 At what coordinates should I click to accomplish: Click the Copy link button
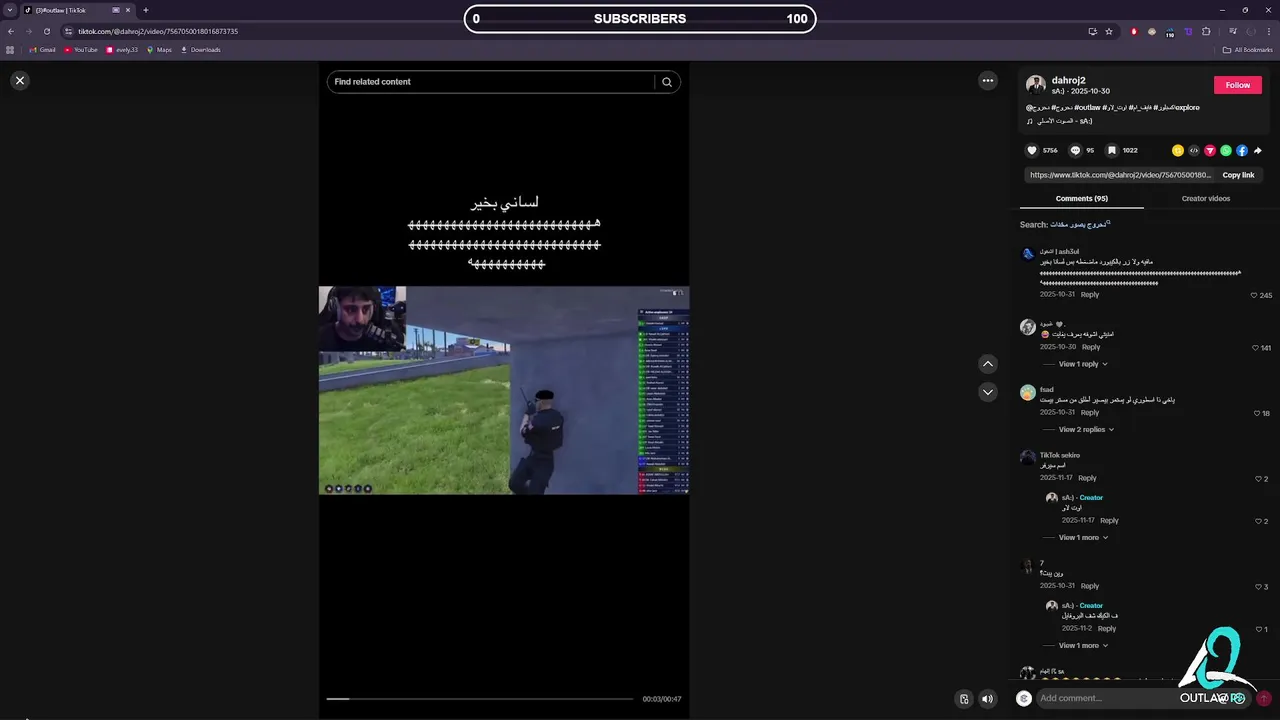click(1238, 175)
